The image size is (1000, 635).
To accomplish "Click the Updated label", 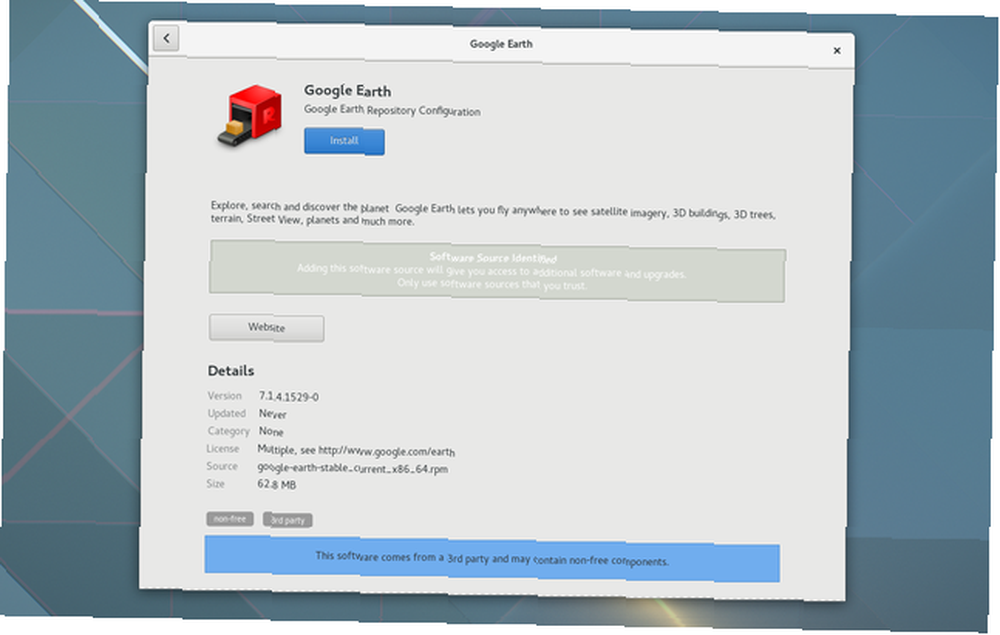I will [226, 413].
